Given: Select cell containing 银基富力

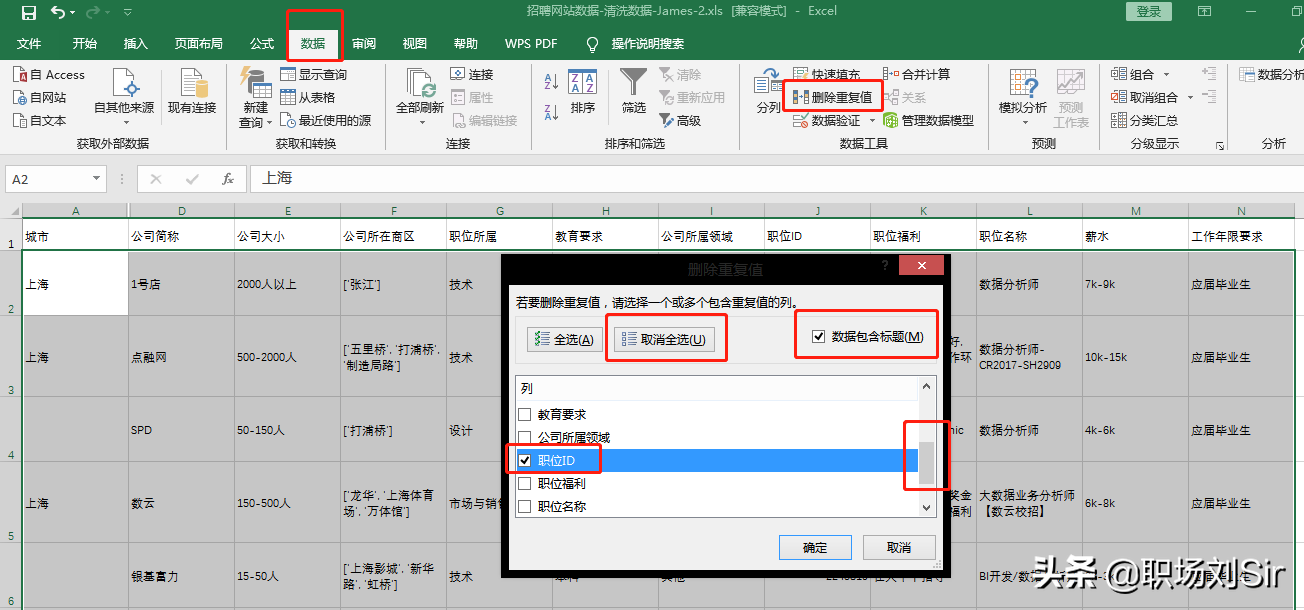Looking at the screenshot, I should tap(181, 576).
